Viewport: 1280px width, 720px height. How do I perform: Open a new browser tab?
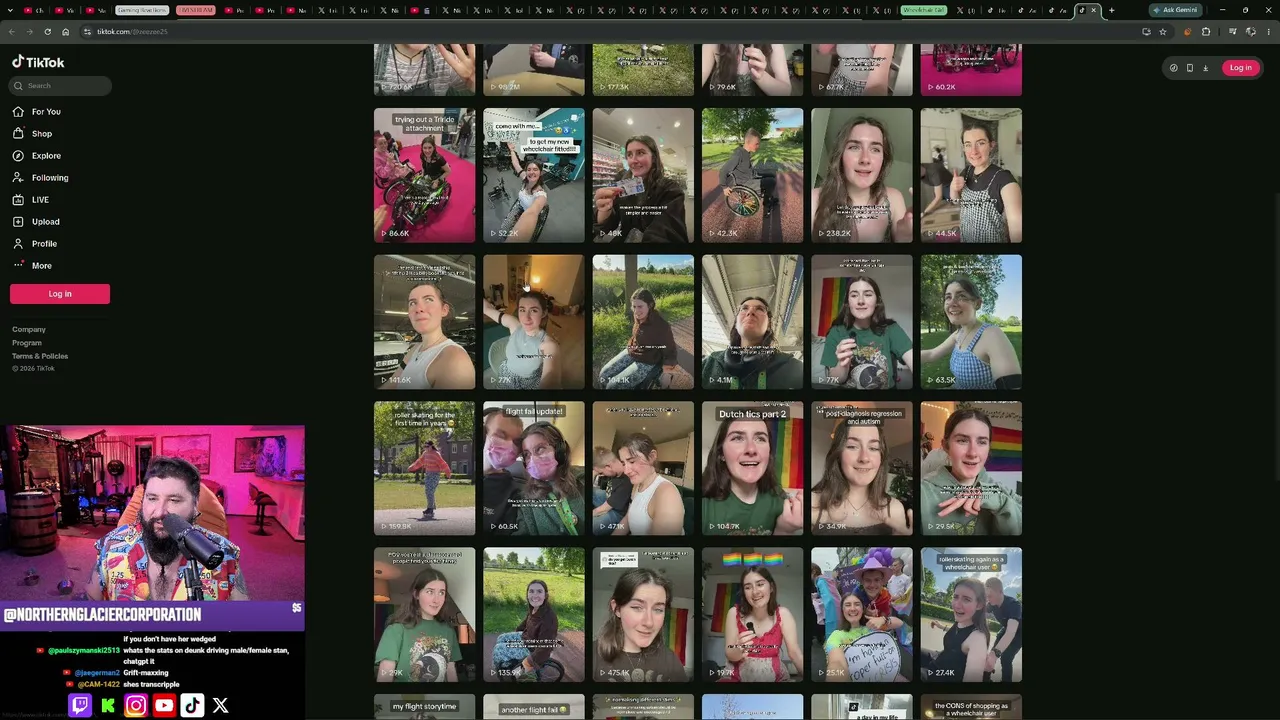(1111, 10)
